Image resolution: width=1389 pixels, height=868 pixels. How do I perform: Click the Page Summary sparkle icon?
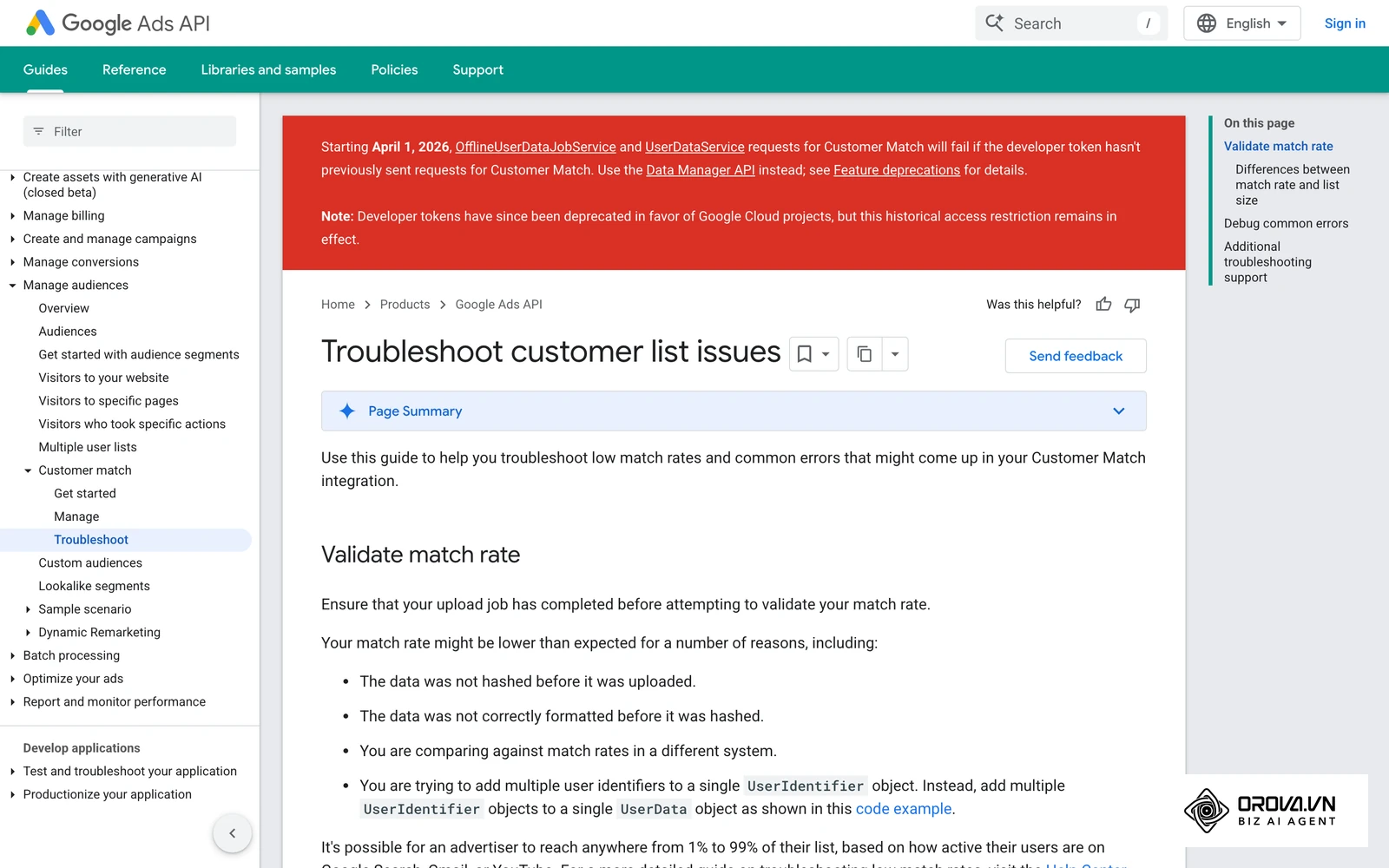point(347,411)
